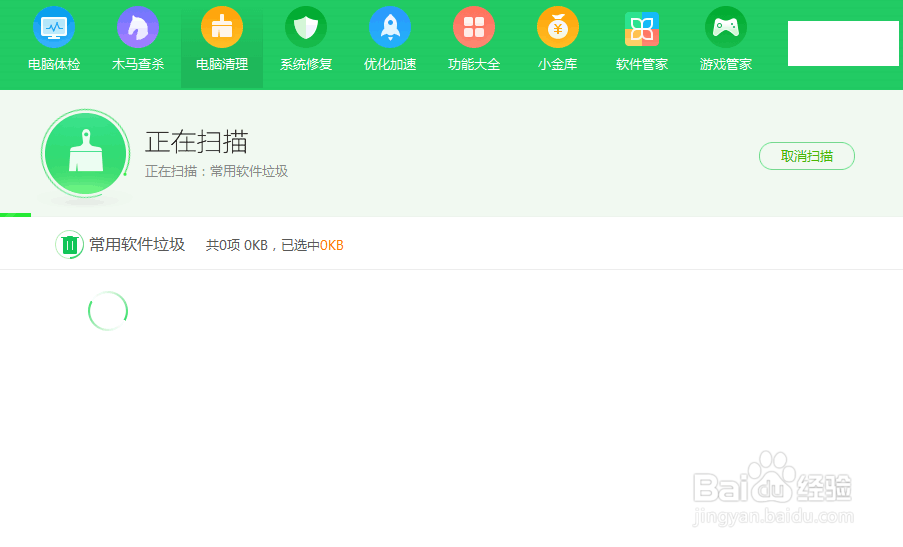The height and width of the screenshot is (547, 903).
Task: Click the 常用软件垃圾 category title
Action: 137,245
